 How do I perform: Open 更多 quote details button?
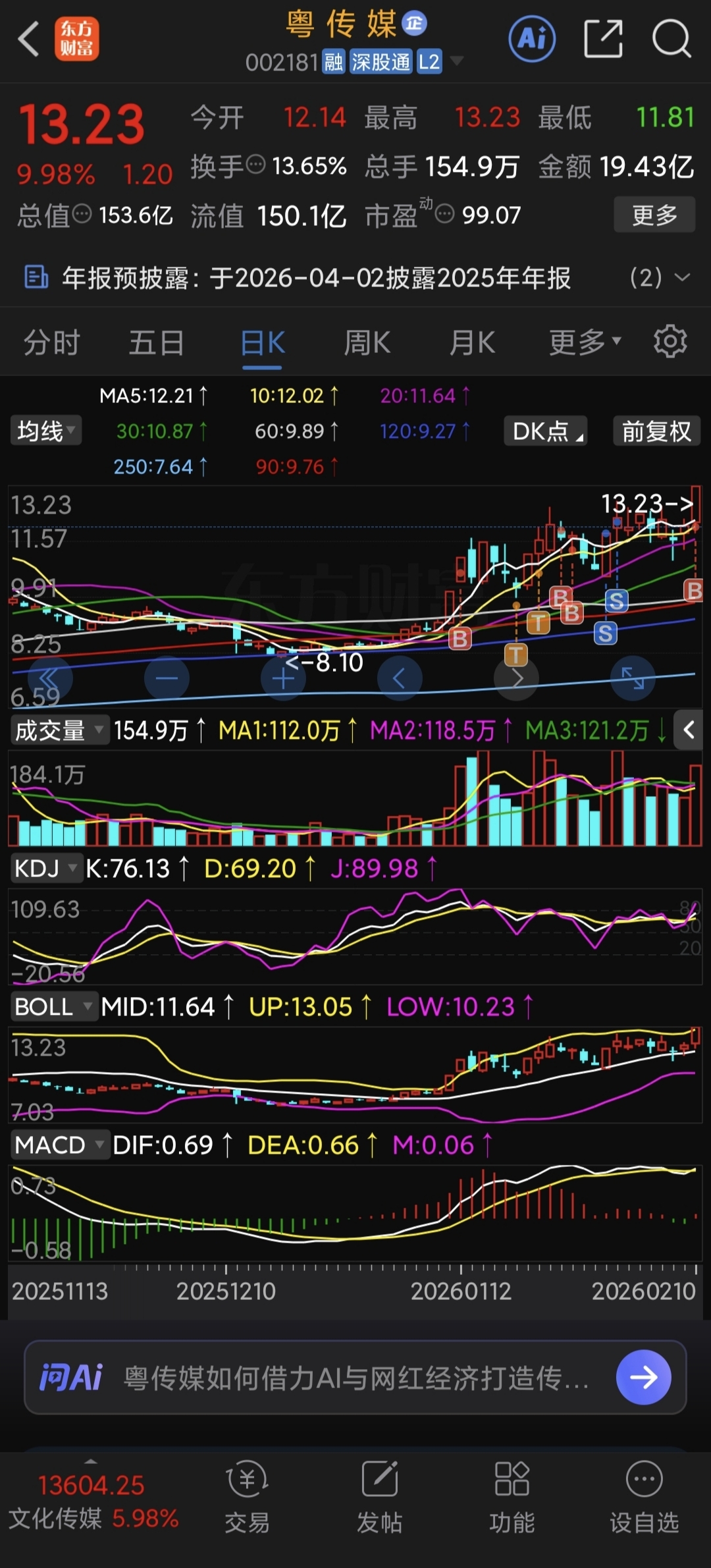click(654, 215)
